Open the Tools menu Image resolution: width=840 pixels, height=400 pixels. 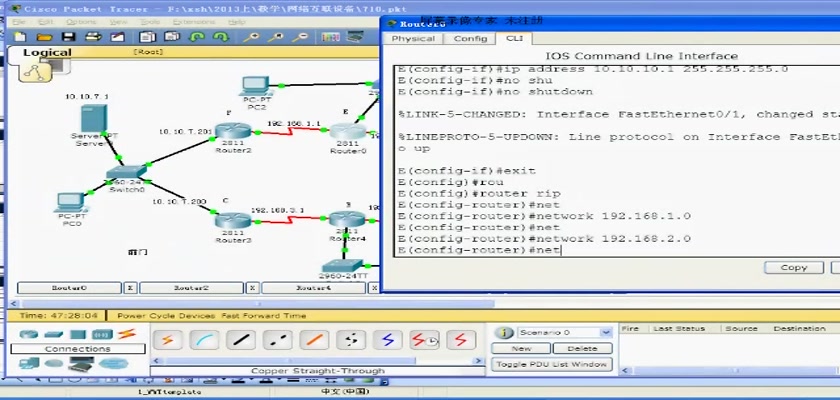coord(150,22)
